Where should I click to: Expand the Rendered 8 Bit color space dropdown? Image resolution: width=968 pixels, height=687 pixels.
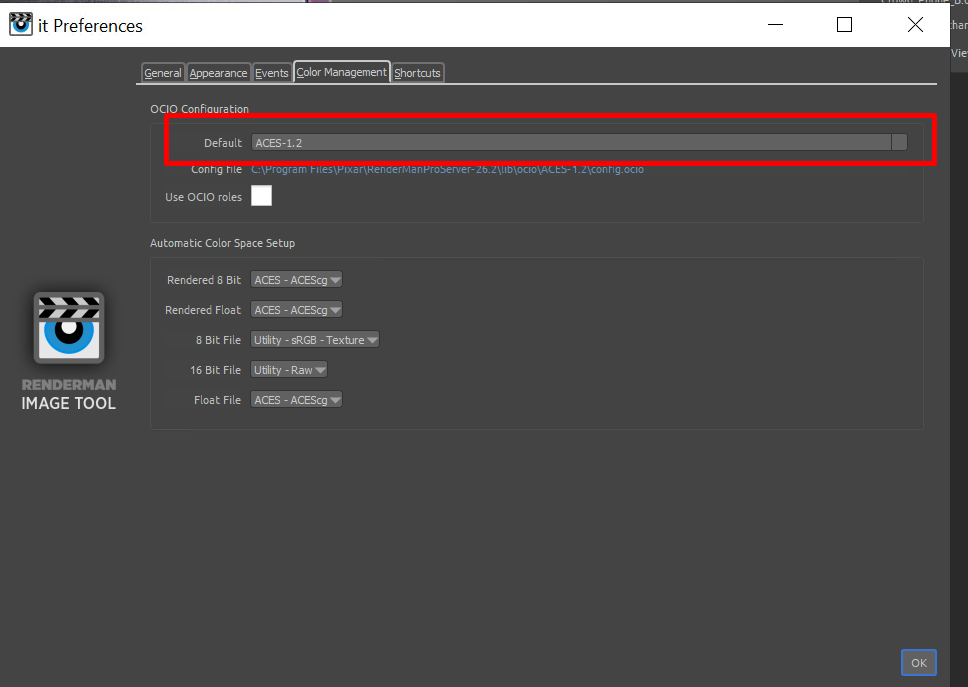coord(296,280)
